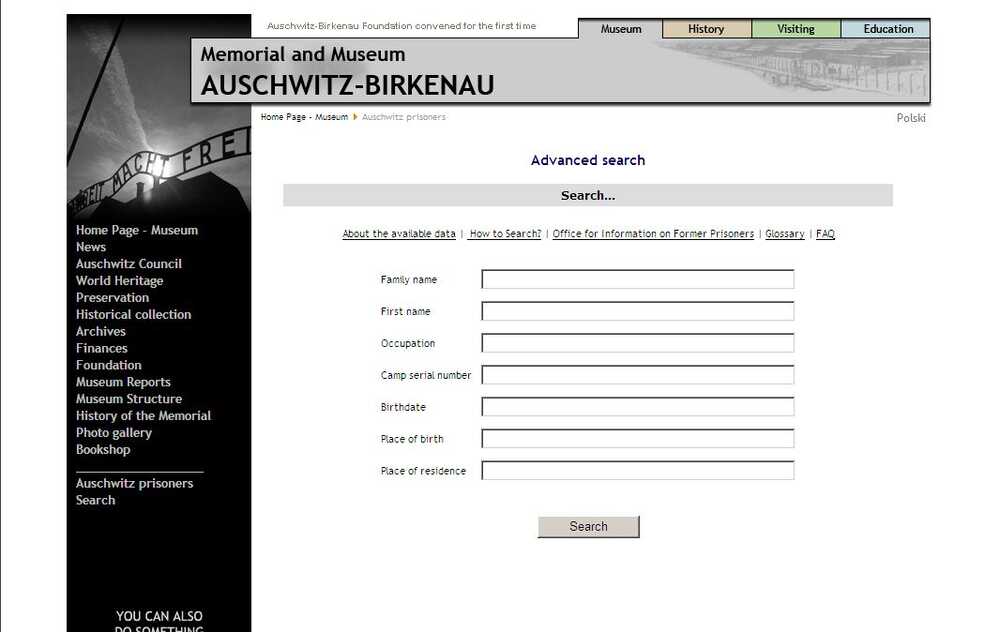The height and width of the screenshot is (632, 1000).
Task: Open Auschwitz Council sidebar link
Action: pos(129,264)
